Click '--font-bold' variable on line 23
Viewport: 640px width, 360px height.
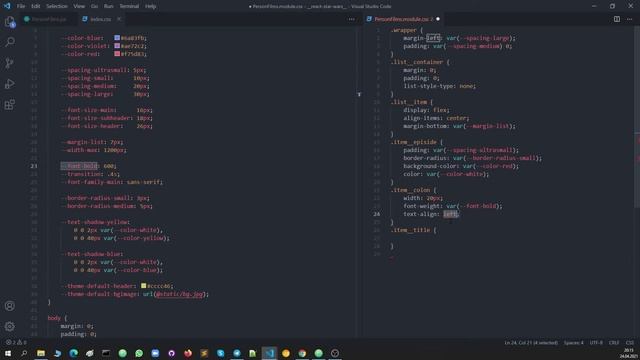[79, 166]
